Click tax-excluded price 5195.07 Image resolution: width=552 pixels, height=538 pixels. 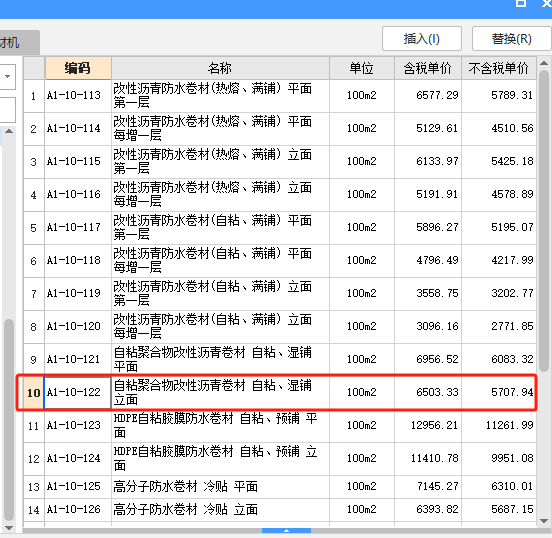(512, 227)
